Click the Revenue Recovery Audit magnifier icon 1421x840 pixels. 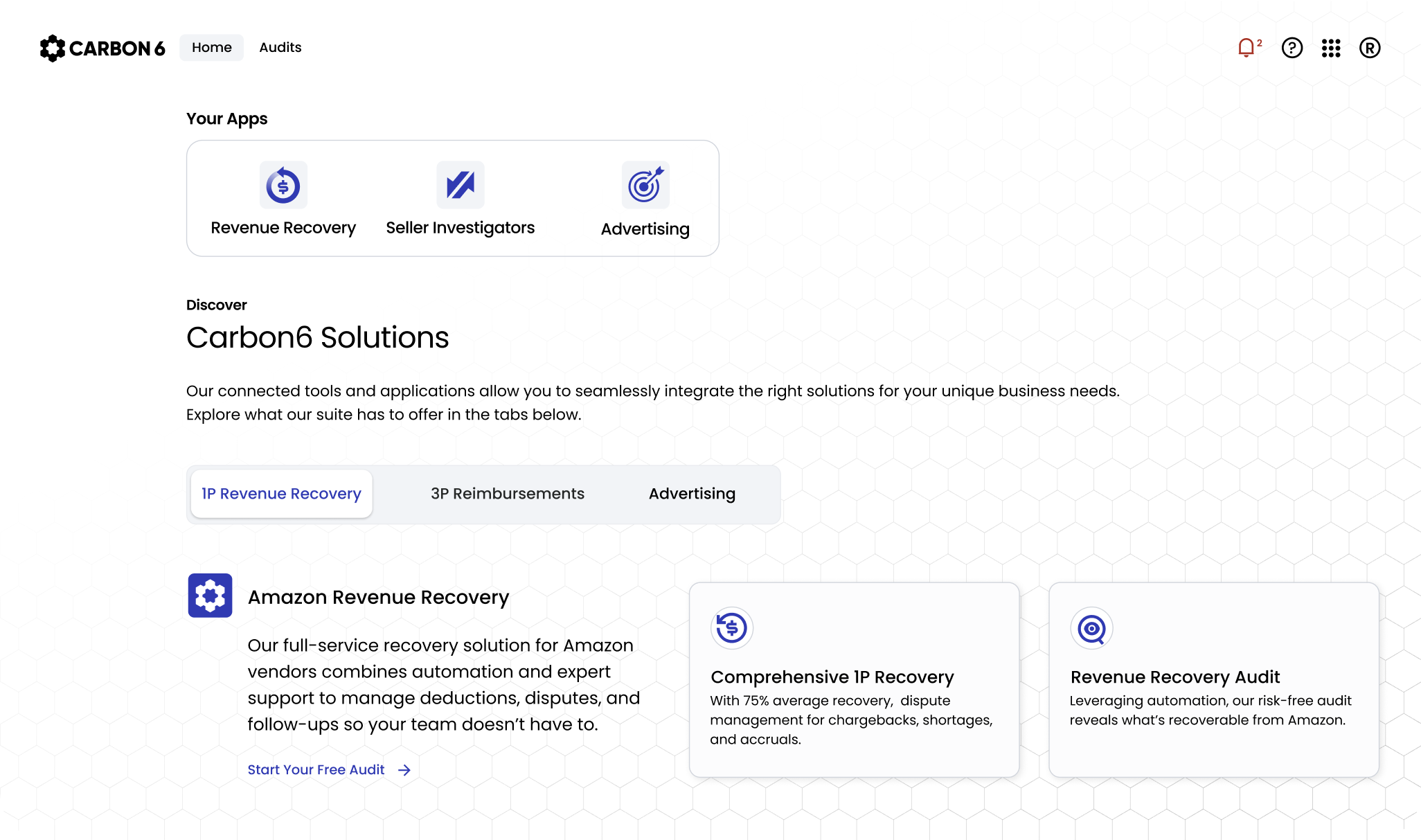click(1091, 628)
